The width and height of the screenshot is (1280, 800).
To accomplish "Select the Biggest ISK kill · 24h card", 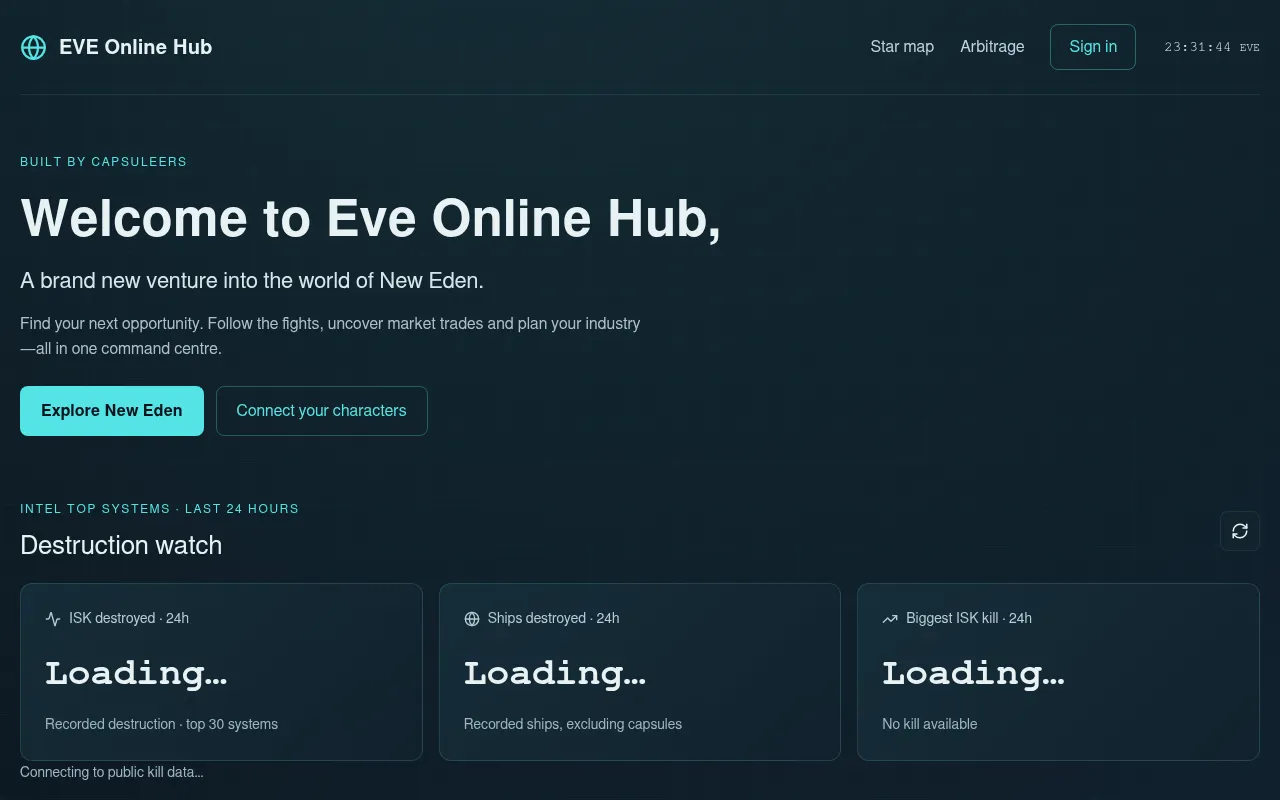I will click(x=1058, y=672).
